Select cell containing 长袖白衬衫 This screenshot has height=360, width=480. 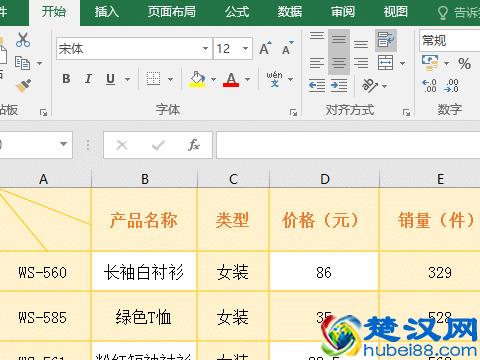coord(144,272)
